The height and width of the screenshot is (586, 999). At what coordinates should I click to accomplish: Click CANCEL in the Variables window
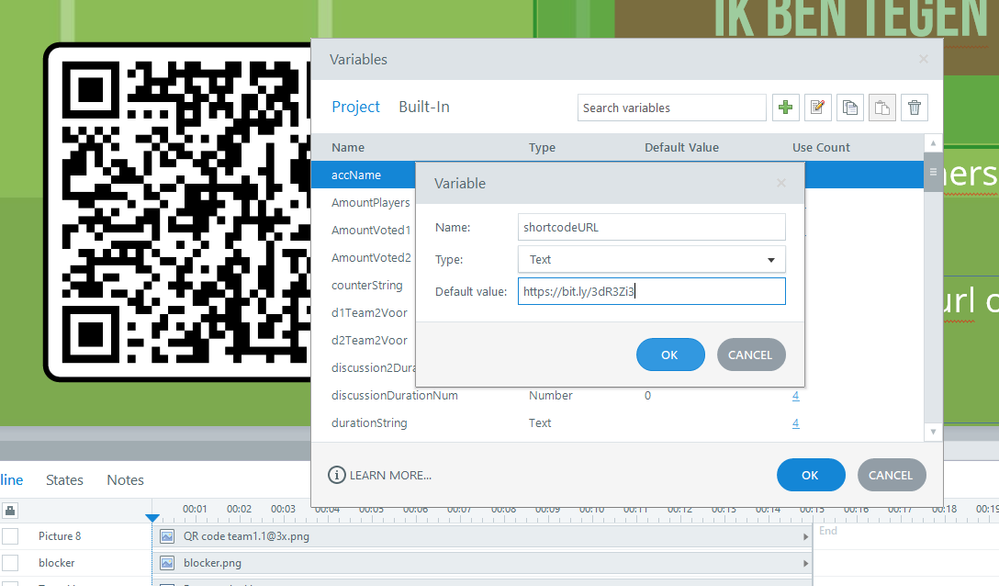click(x=891, y=475)
